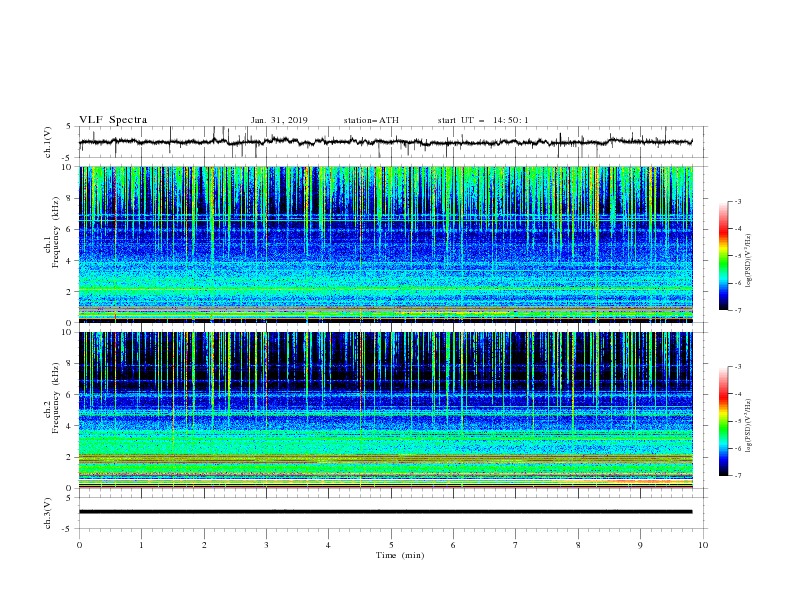The image size is (792, 612).
Task: Click the time axis tick label "4"
Action: (328, 545)
